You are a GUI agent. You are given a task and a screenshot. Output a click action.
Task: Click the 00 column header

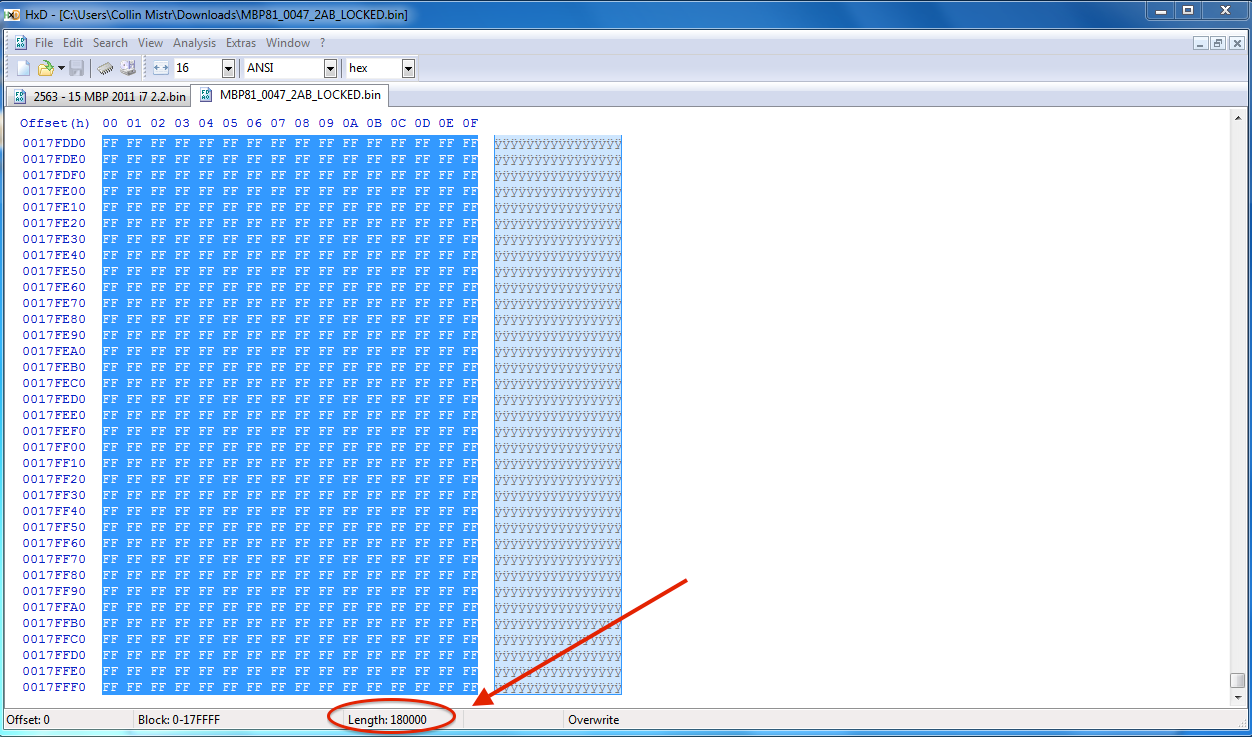point(110,123)
